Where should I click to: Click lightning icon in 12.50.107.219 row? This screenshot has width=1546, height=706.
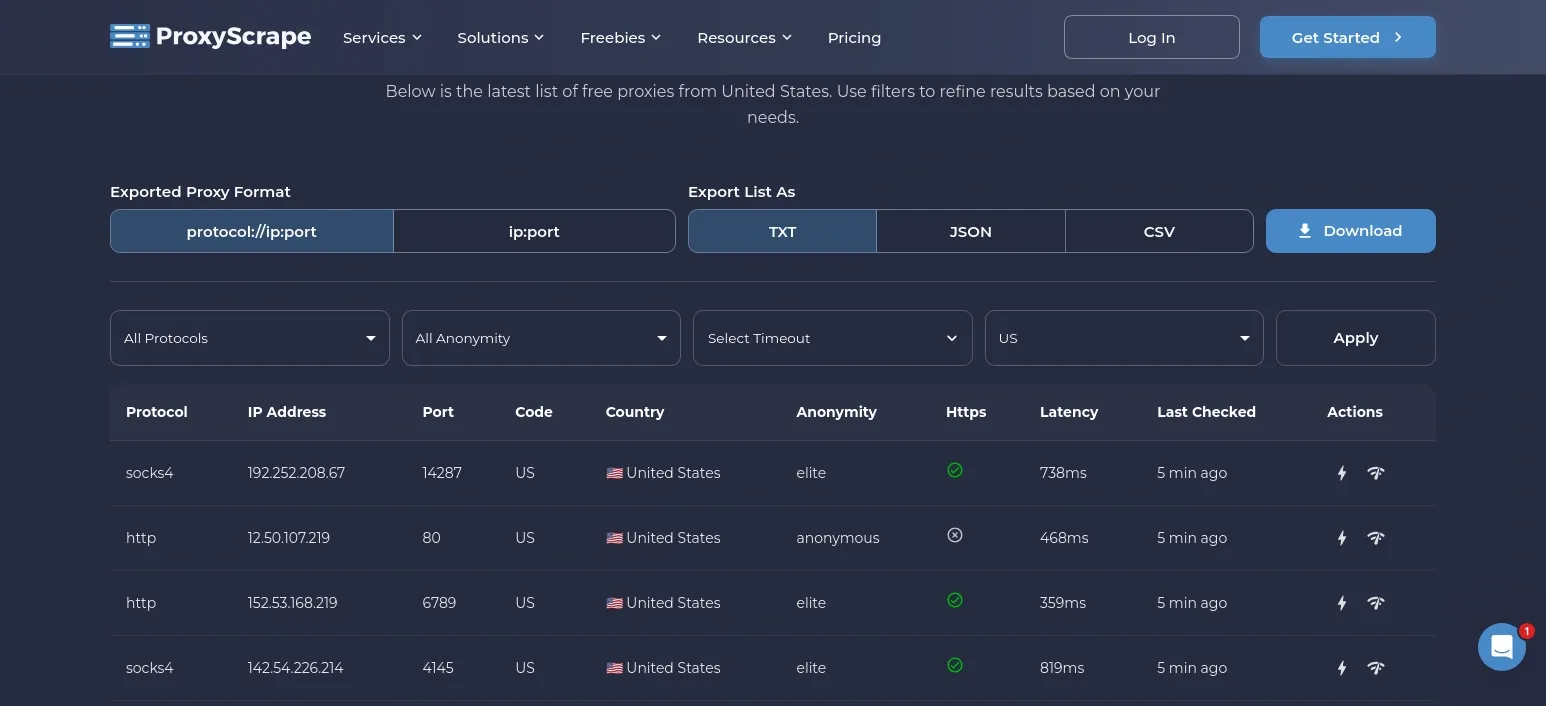(1342, 538)
